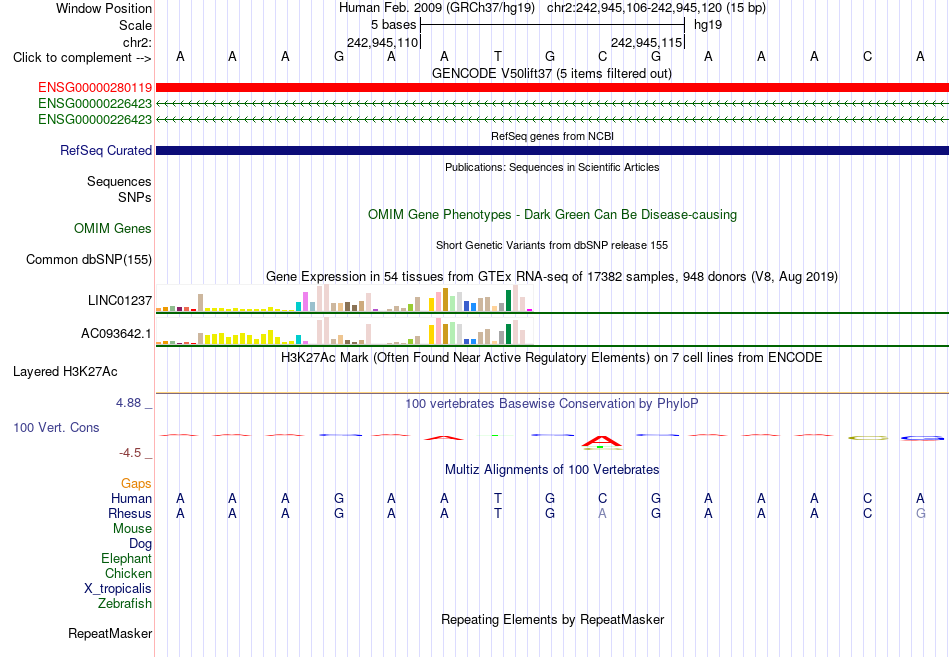Open the RefSeq genes from NCBI title
The image size is (950, 657).
552,136
